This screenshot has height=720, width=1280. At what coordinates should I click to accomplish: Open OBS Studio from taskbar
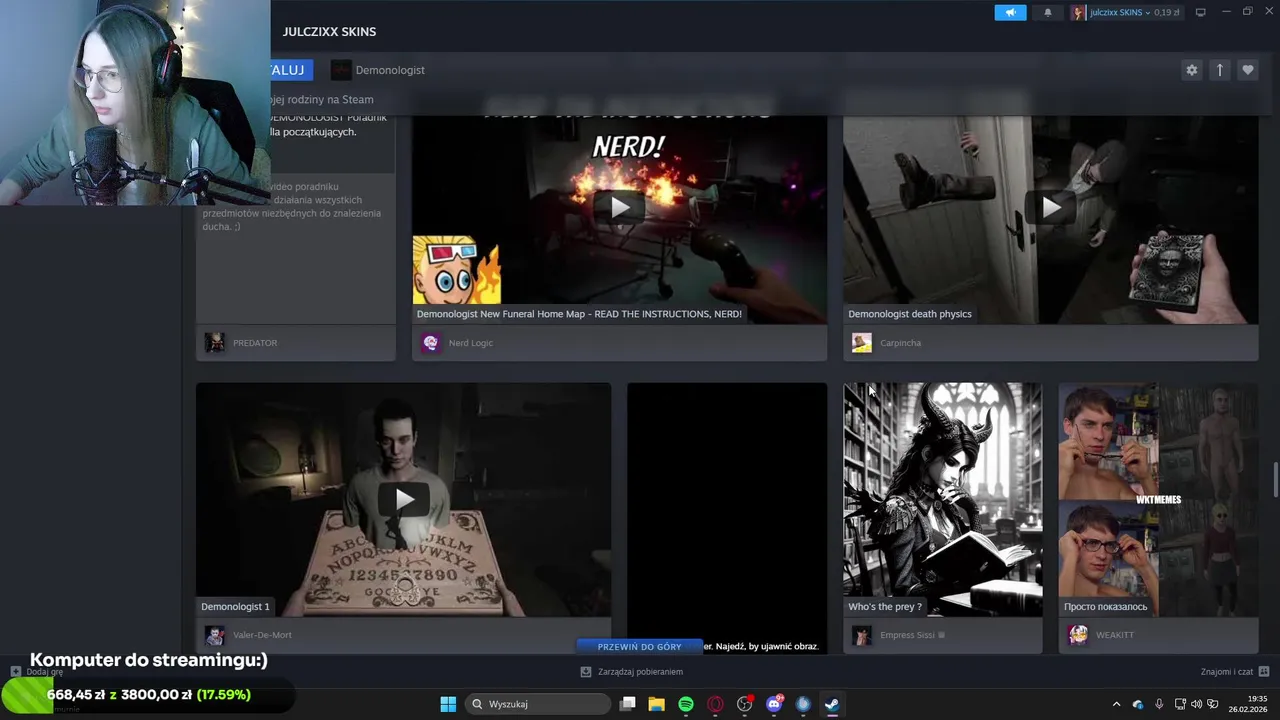click(x=745, y=704)
